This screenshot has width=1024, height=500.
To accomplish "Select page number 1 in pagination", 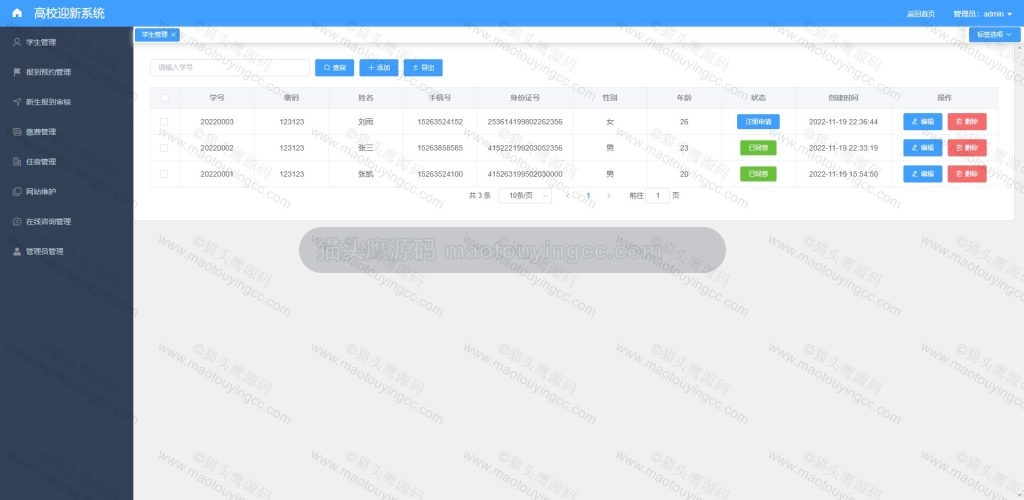I will (588, 196).
